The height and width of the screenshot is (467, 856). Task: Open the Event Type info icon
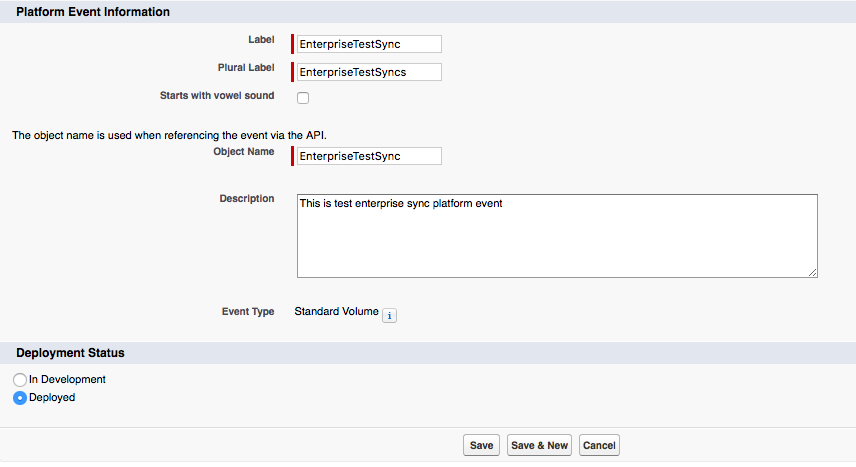point(389,315)
